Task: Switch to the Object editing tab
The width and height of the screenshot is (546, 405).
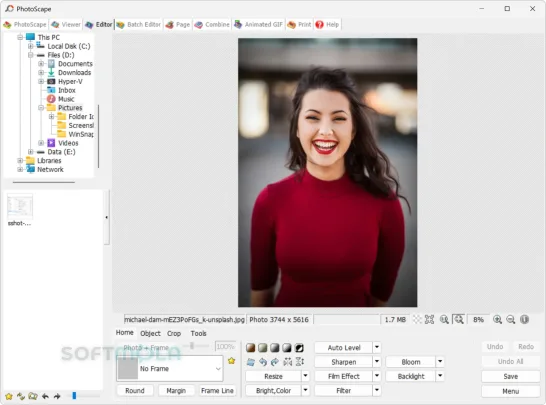Action: point(150,333)
